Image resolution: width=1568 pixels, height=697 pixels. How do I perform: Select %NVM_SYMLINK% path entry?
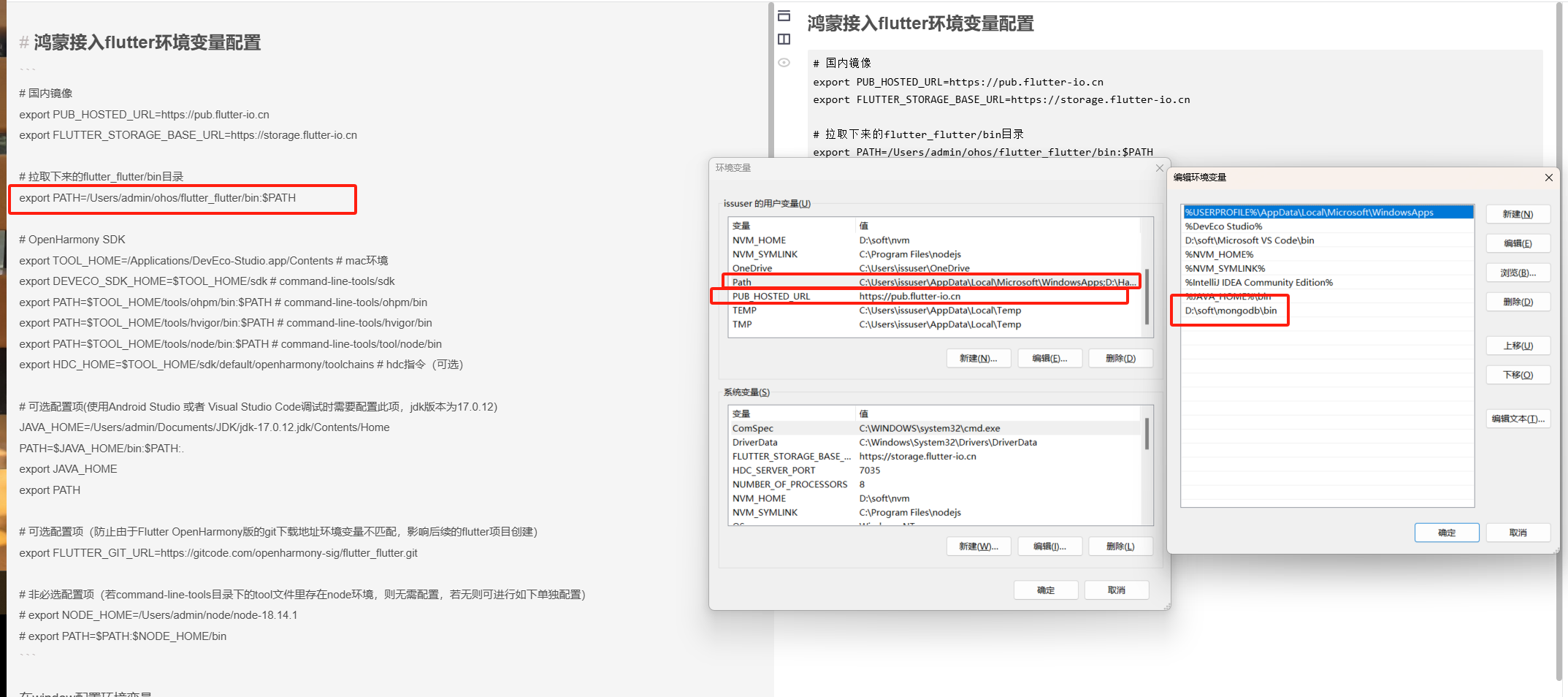click(1328, 268)
